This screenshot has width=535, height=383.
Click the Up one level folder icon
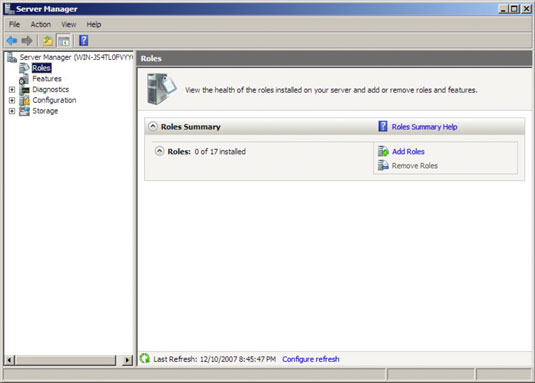pos(47,41)
